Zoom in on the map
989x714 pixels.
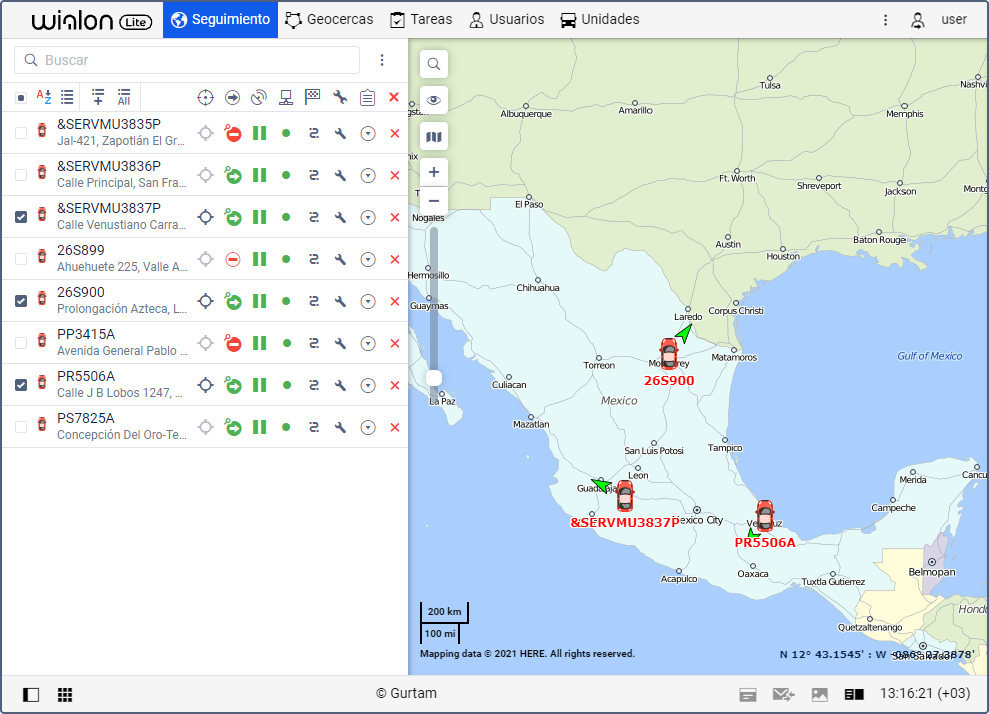pyautogui.click(x=434, y=172)
